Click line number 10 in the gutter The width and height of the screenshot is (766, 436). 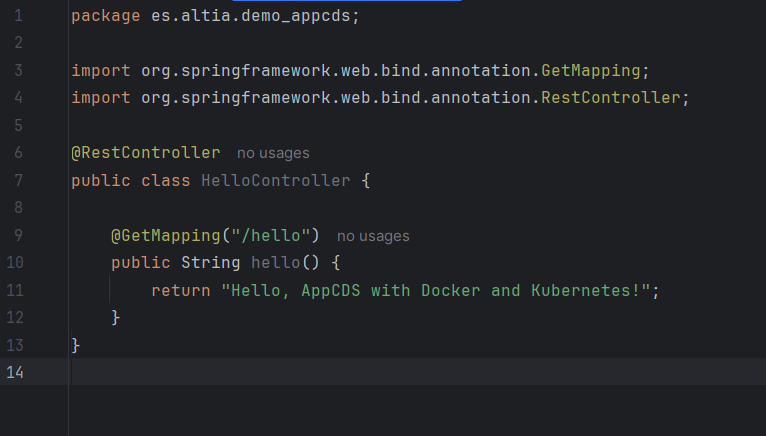tap(15, 263)
